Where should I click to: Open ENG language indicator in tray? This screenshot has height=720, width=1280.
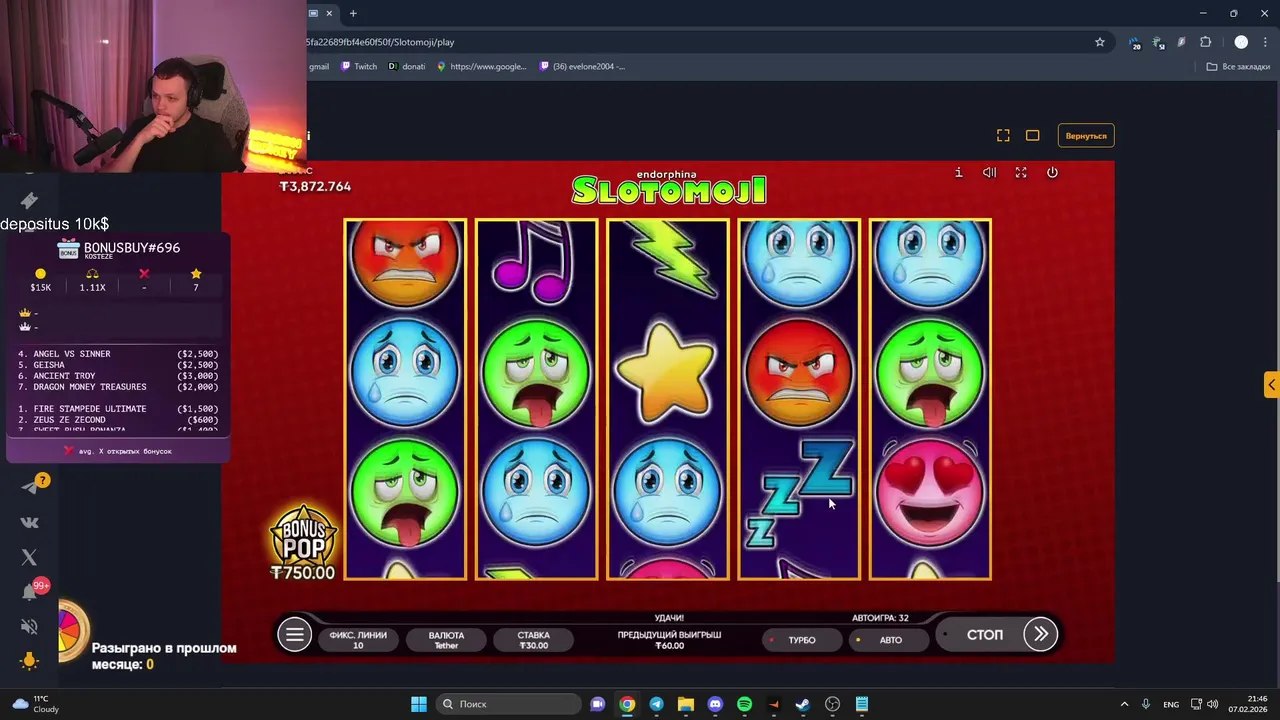tap(1170, 704)
